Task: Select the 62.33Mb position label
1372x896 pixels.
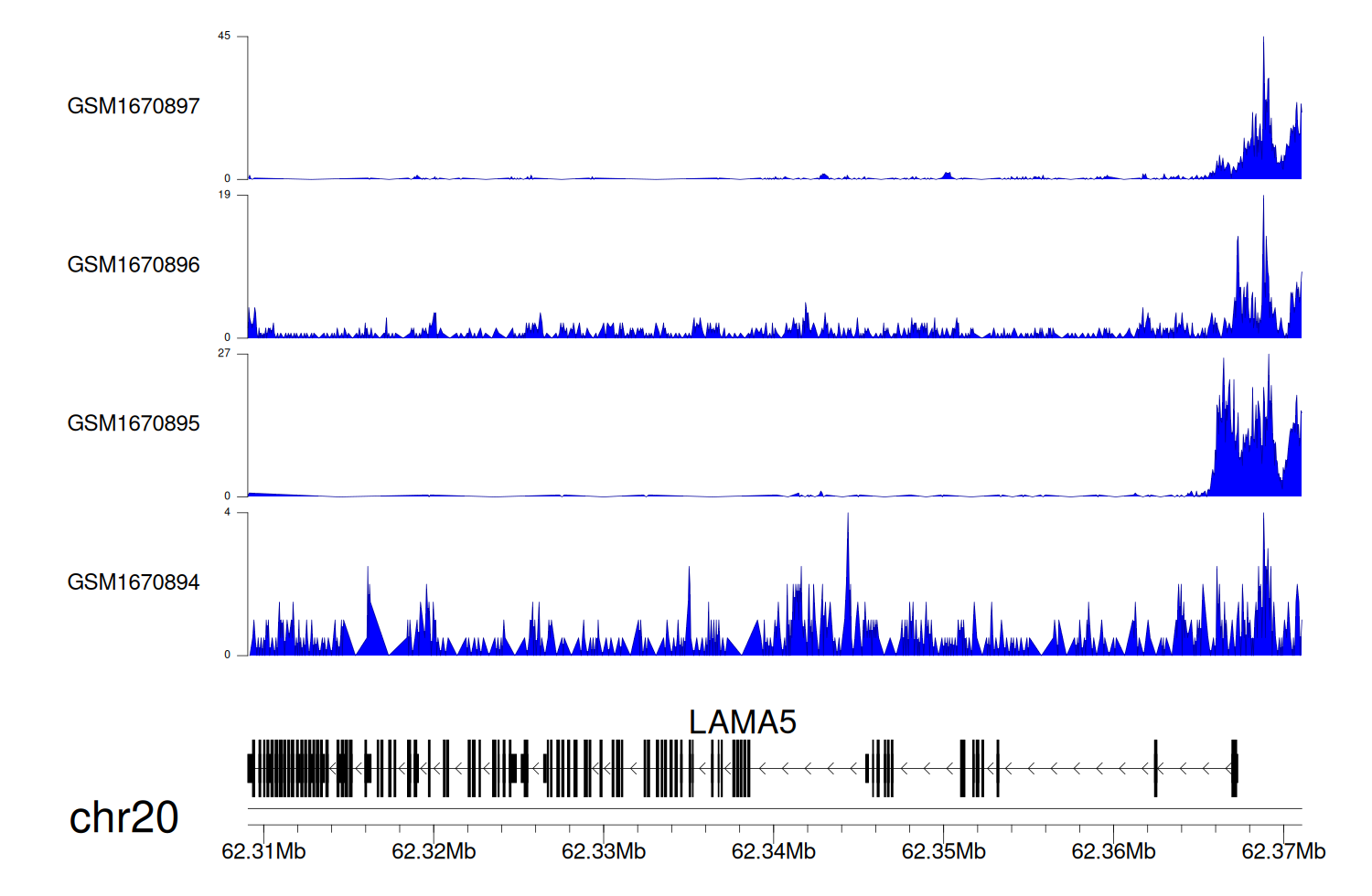Action: [x=604, y=851]
